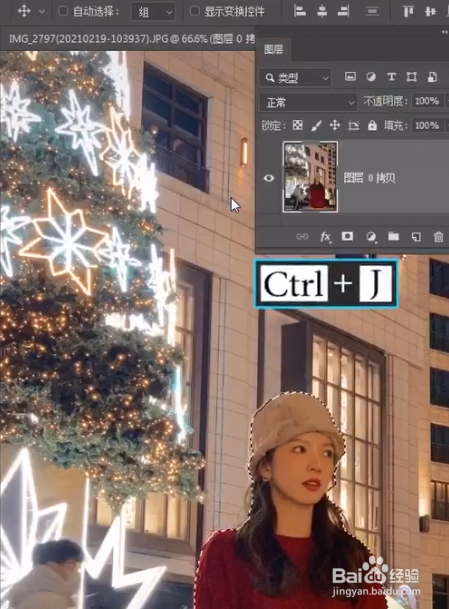Filter layers by pixel layer icon
Image resolution: width=449 pixels, height=609 pixels.
point(350,77)
